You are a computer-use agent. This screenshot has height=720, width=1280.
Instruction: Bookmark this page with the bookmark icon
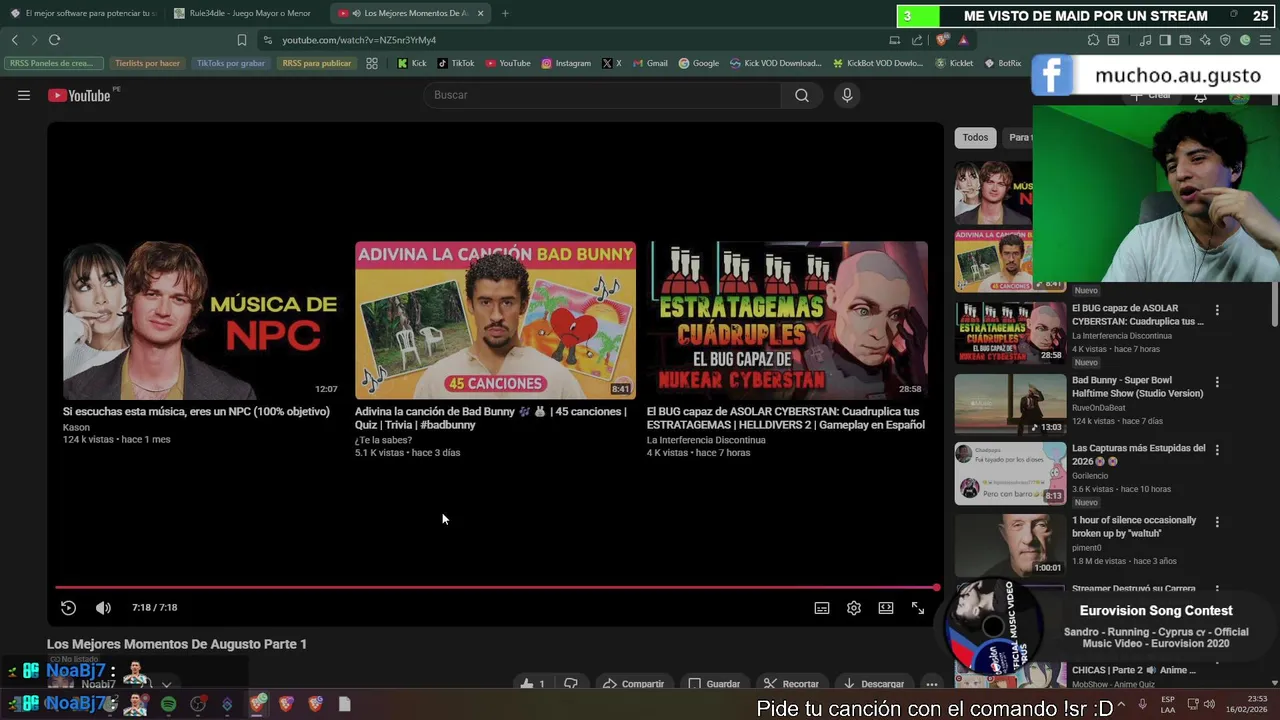coord(242,40)
